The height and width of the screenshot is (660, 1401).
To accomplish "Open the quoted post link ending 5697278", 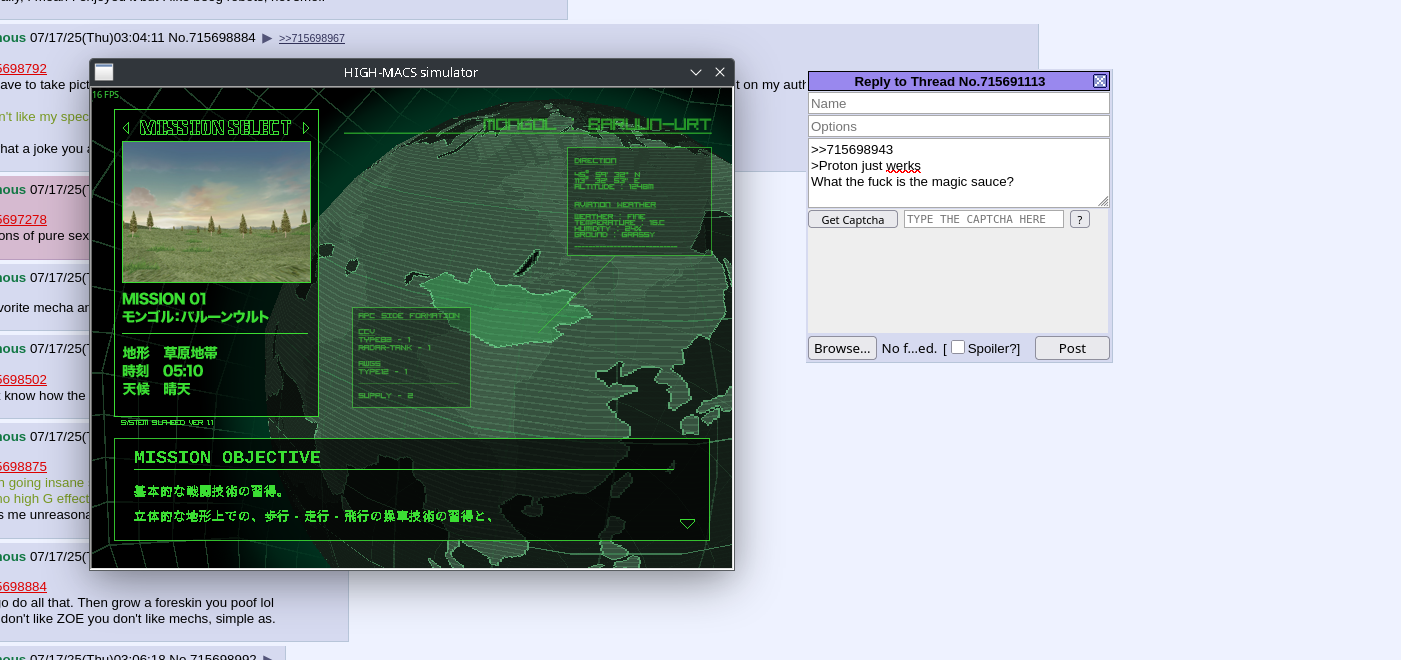I will click(x=23, y=220).
